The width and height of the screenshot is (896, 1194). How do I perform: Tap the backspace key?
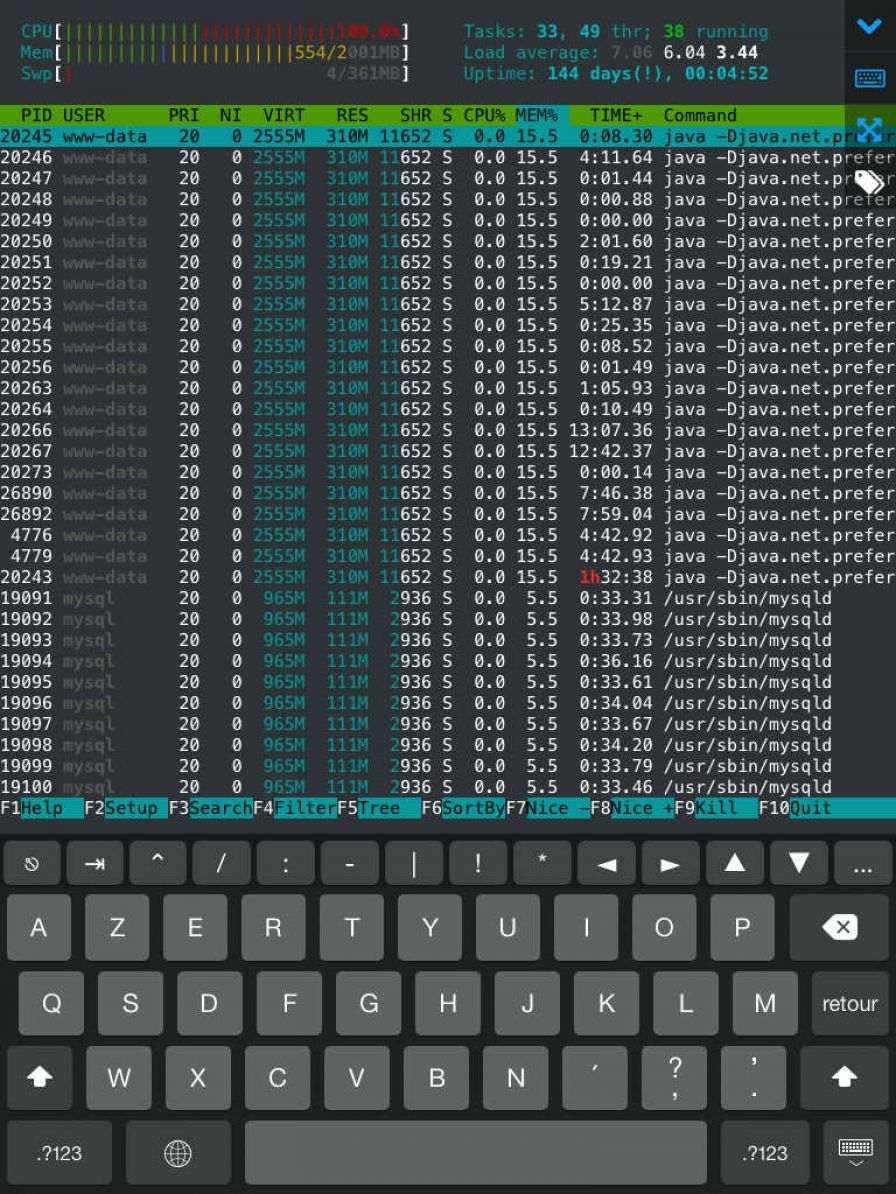coord(840,927)
